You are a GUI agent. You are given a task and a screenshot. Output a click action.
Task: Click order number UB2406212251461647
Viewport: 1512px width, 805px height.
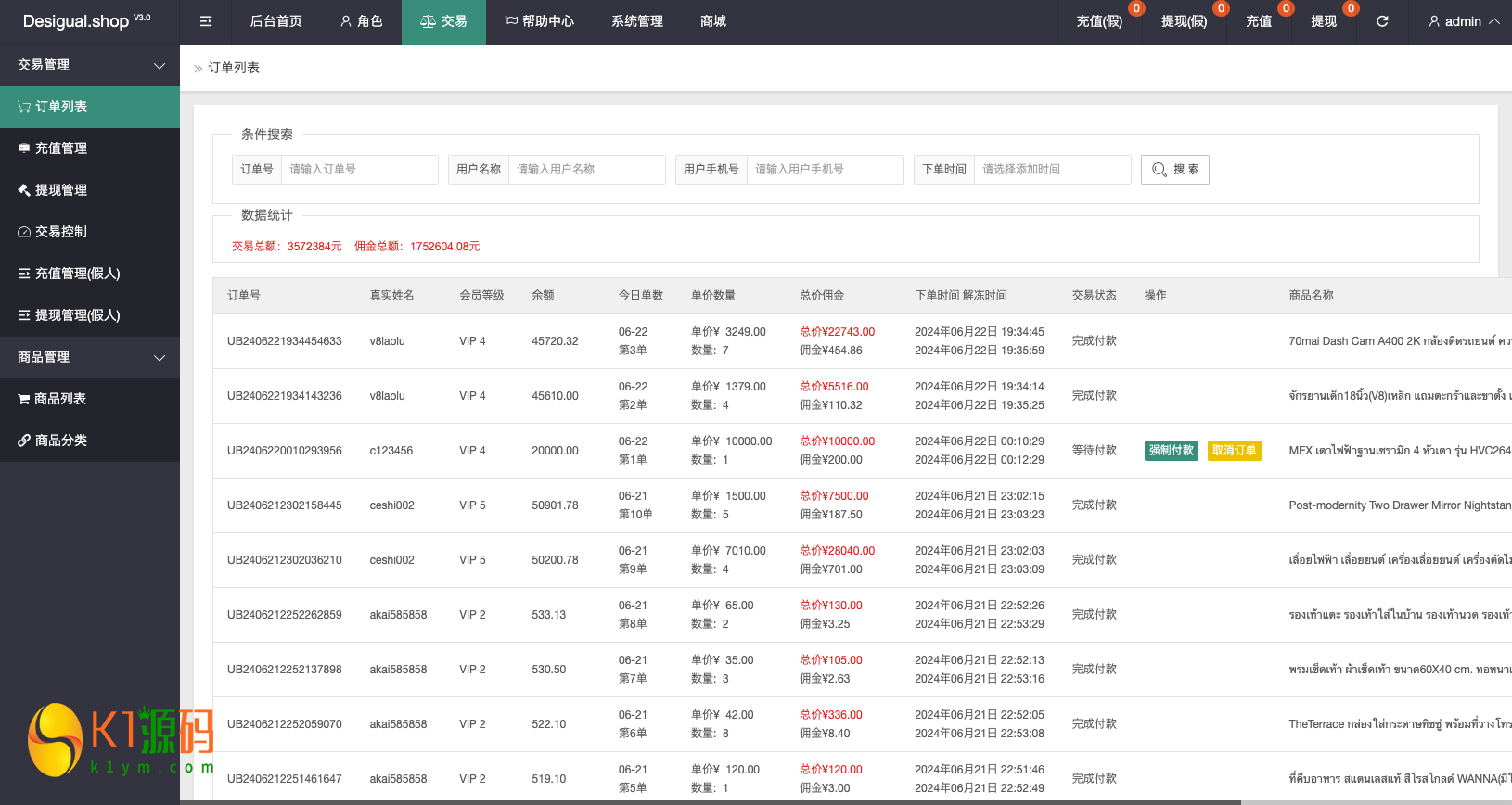point(285,779)
